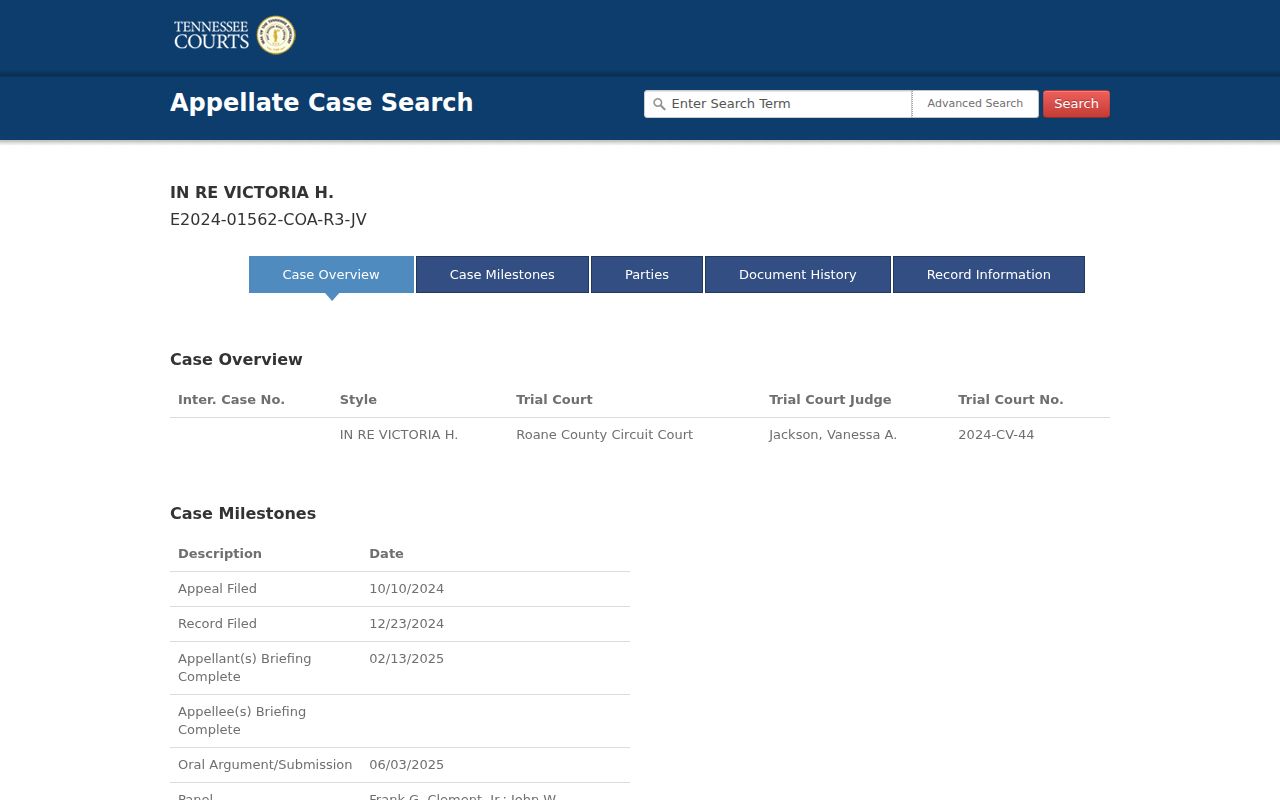
Task: Click Roane County Circuit Court cell
Action: click(x=604, y=435)
